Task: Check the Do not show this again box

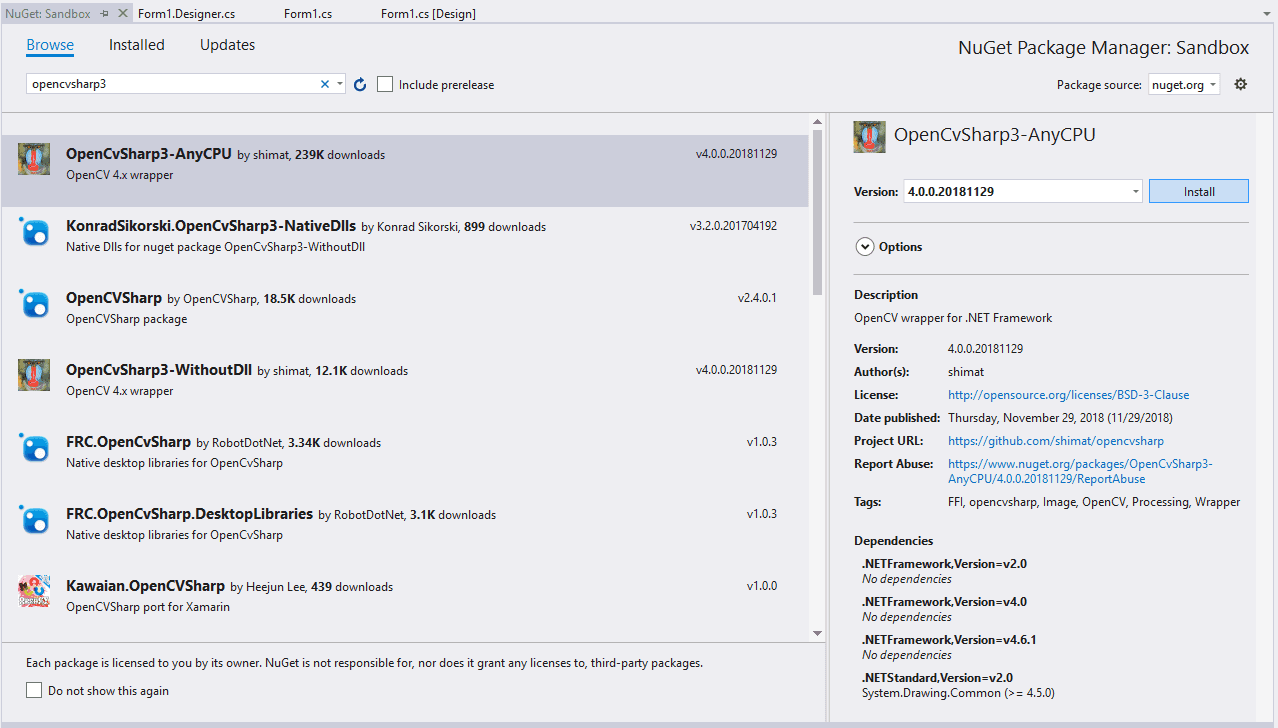Action: coord(33,689)
